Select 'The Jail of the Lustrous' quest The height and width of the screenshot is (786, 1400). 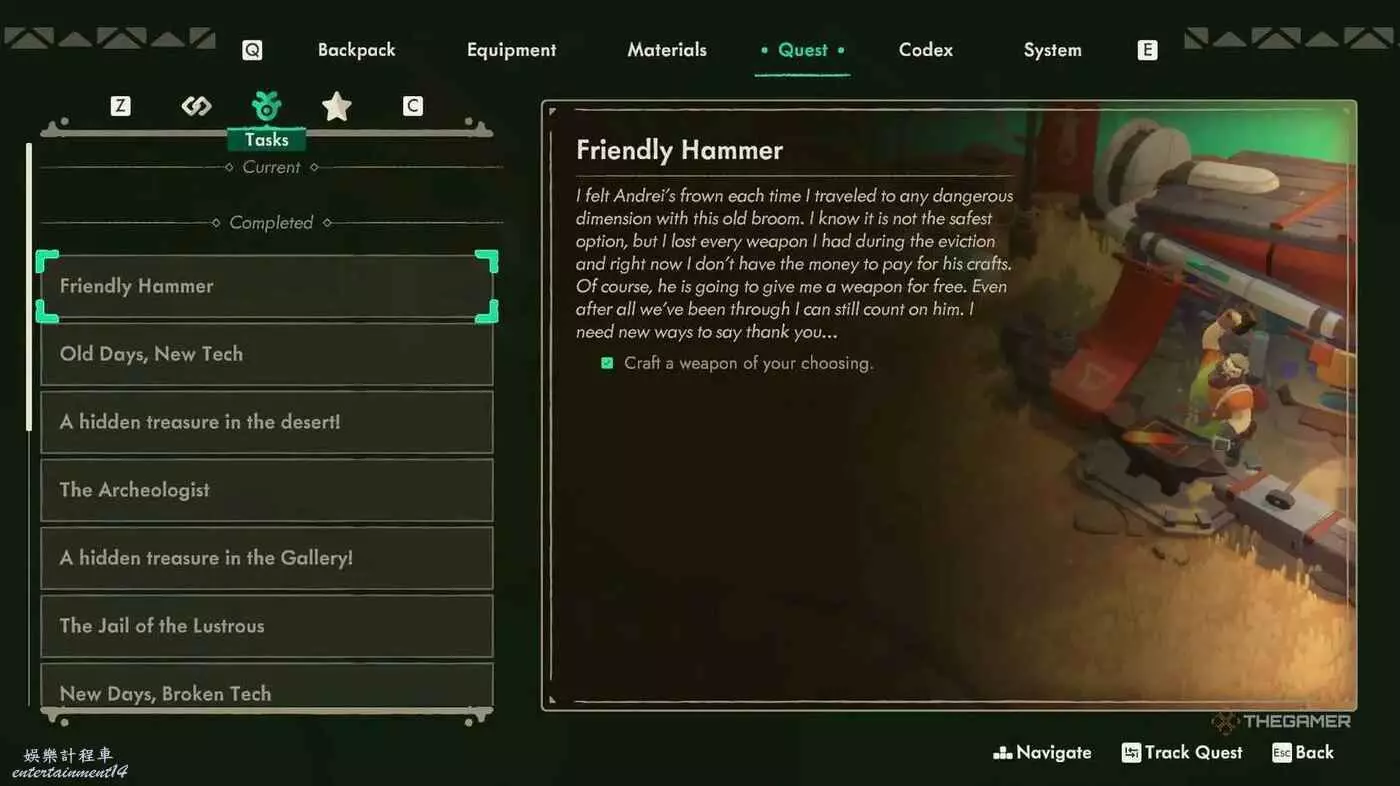pos(267,626)
